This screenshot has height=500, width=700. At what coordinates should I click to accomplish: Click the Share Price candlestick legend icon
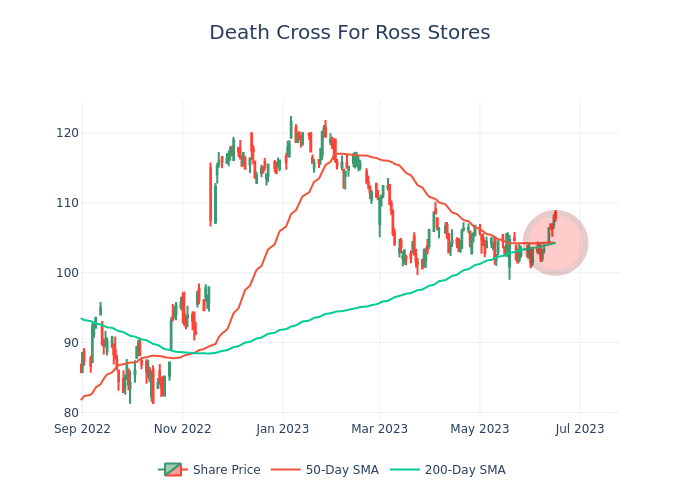click(173, 470)
